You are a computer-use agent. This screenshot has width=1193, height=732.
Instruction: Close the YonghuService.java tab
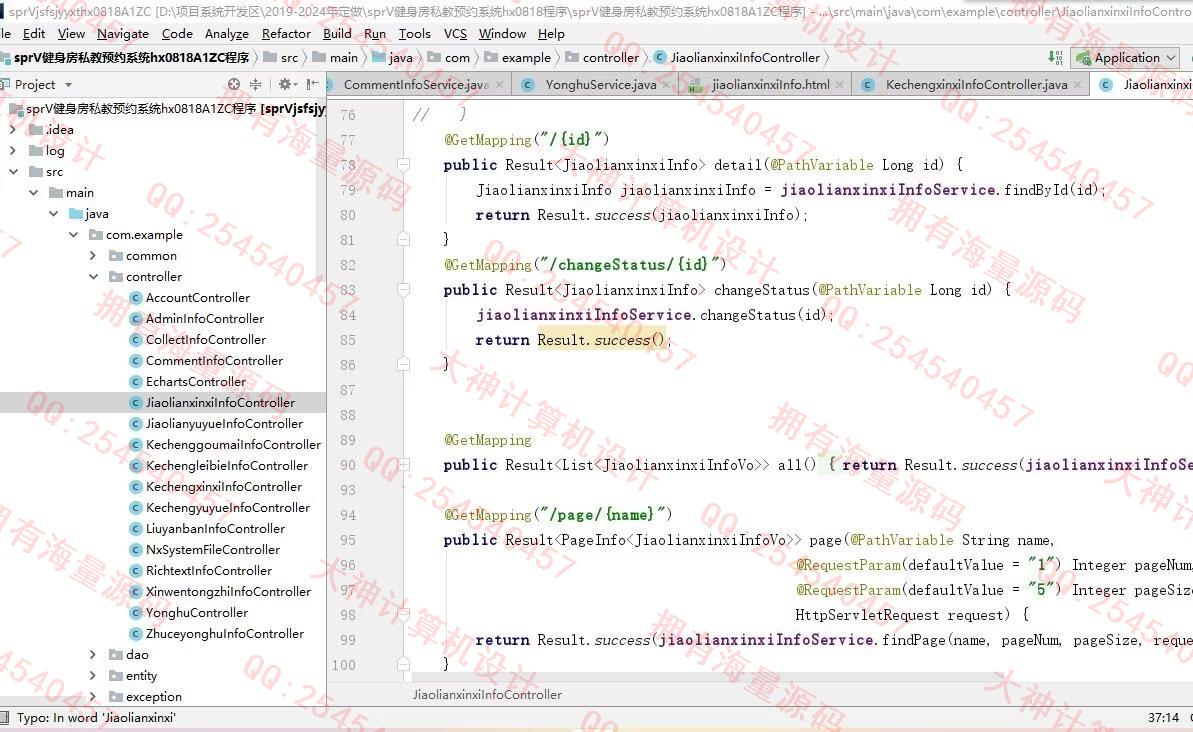click(666, 84)
